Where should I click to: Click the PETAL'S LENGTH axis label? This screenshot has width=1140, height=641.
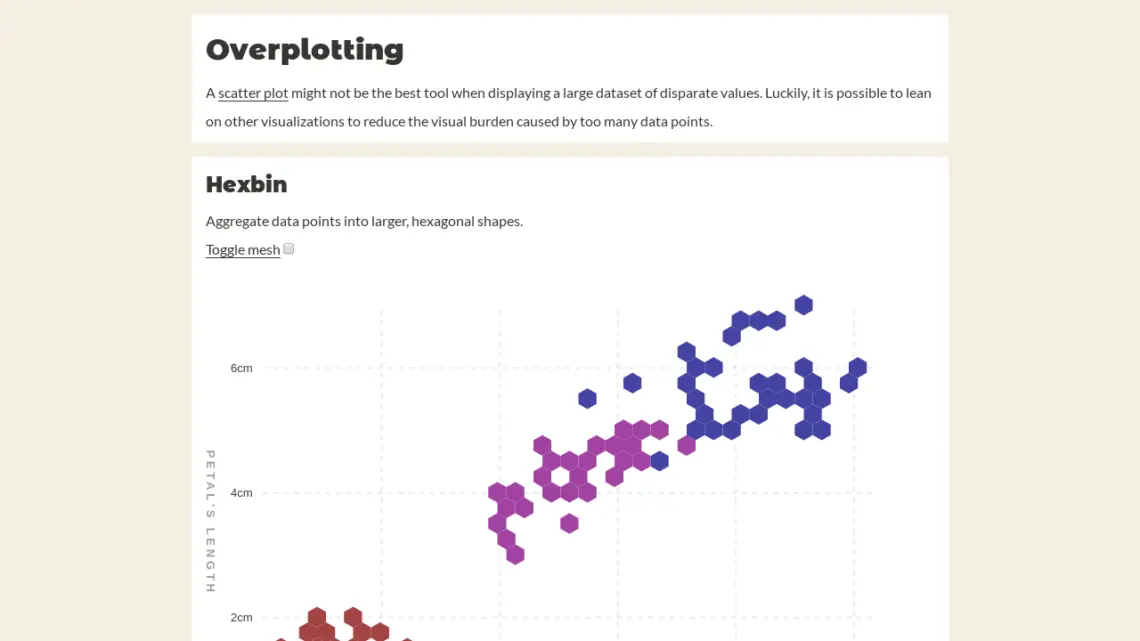(209, 517)
